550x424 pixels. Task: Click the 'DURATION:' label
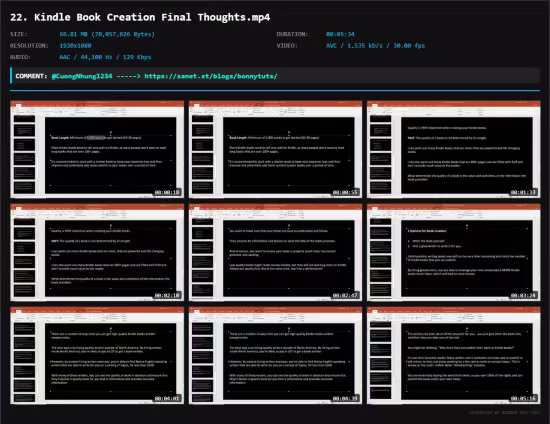[292, 34]
